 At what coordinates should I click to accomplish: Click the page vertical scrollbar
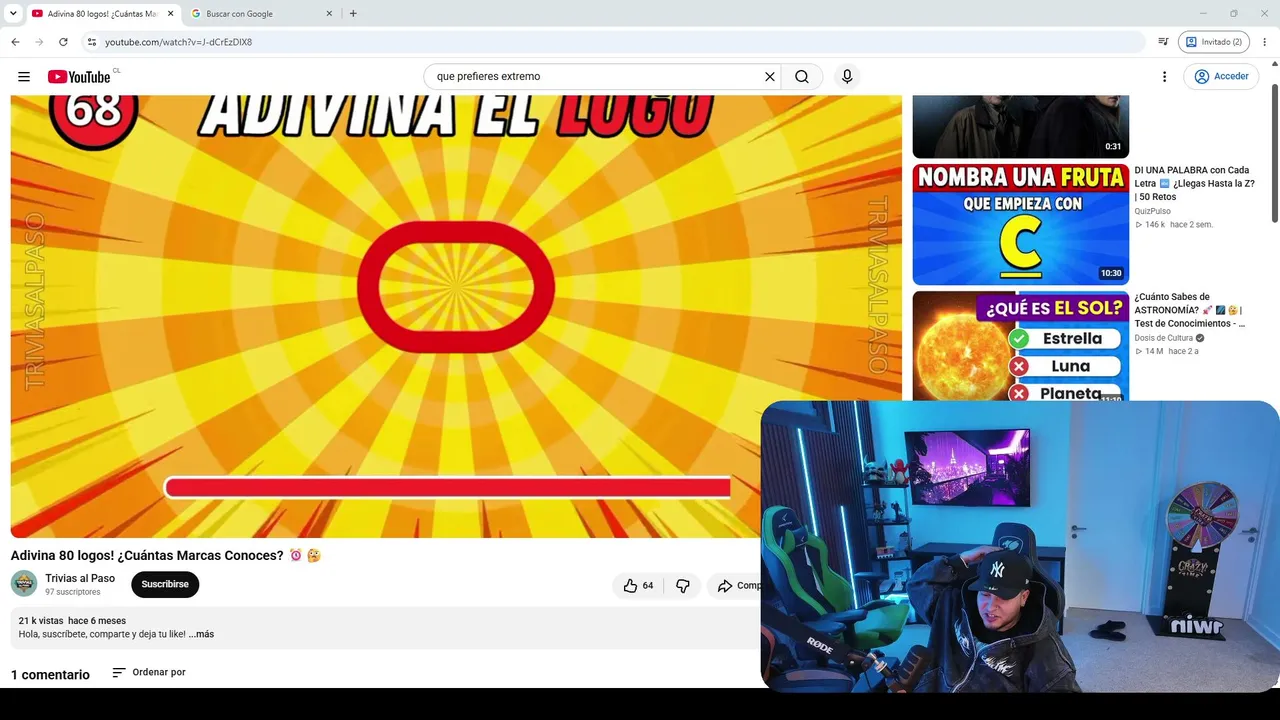[x=1274, y=155]
